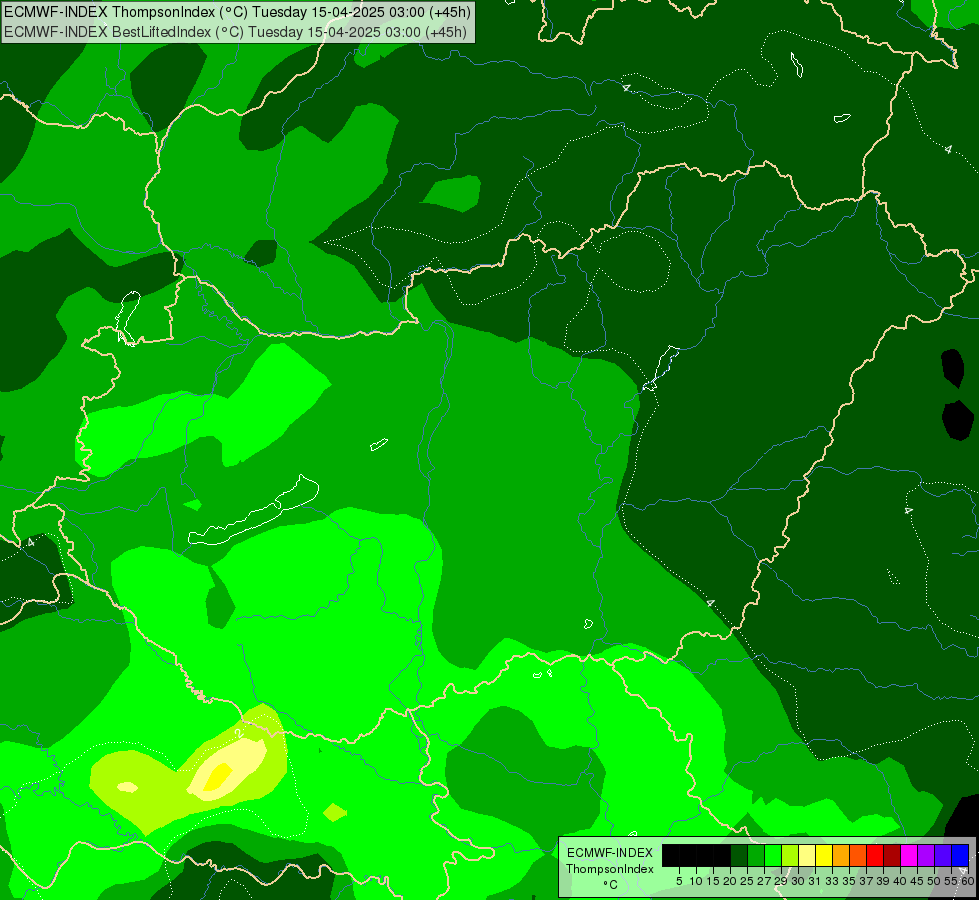Click the 'ThompsonIndex' label in the legend

point(610,869)
